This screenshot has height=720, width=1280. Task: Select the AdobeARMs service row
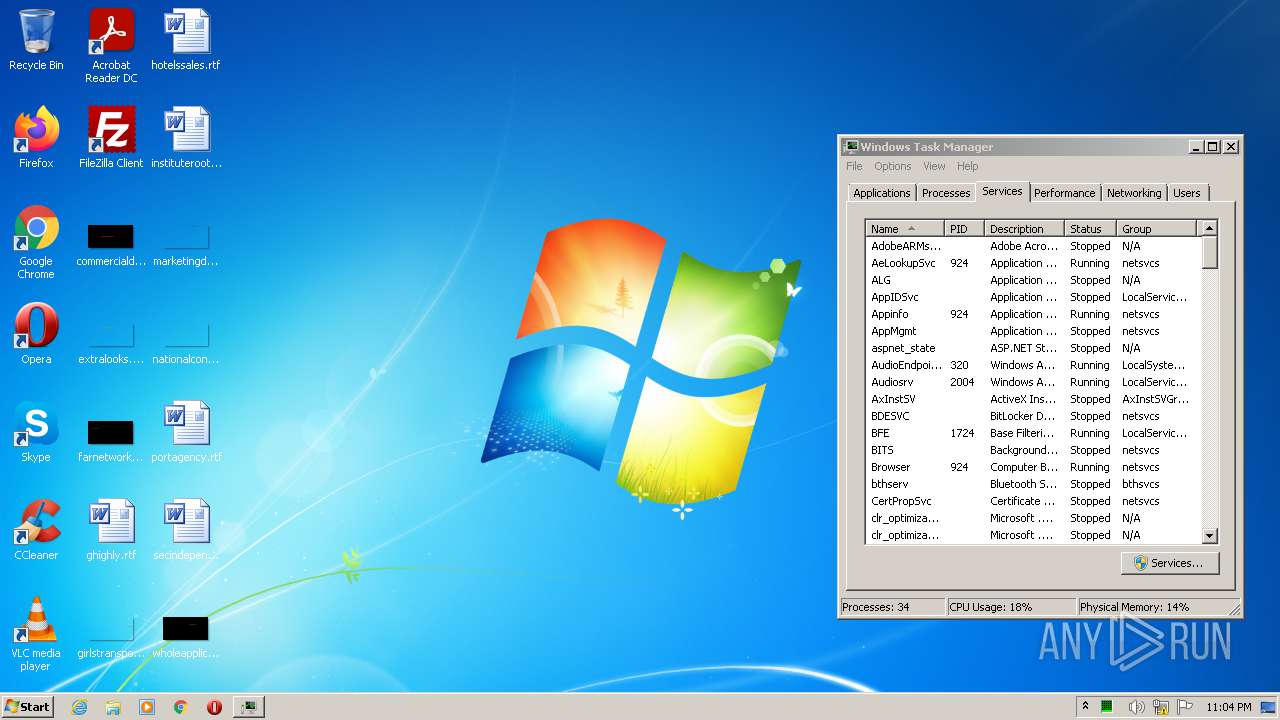pyautogui.click(x=1033, y=246)
